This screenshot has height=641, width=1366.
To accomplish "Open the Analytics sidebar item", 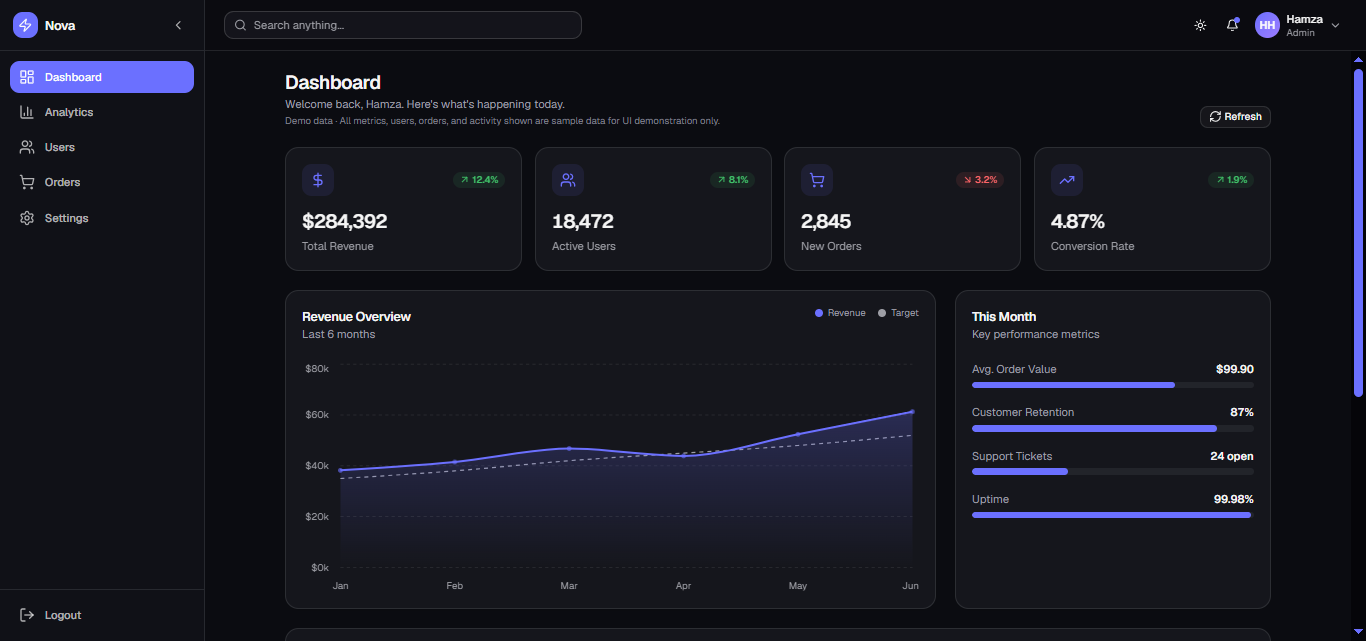I will (102, 112).
